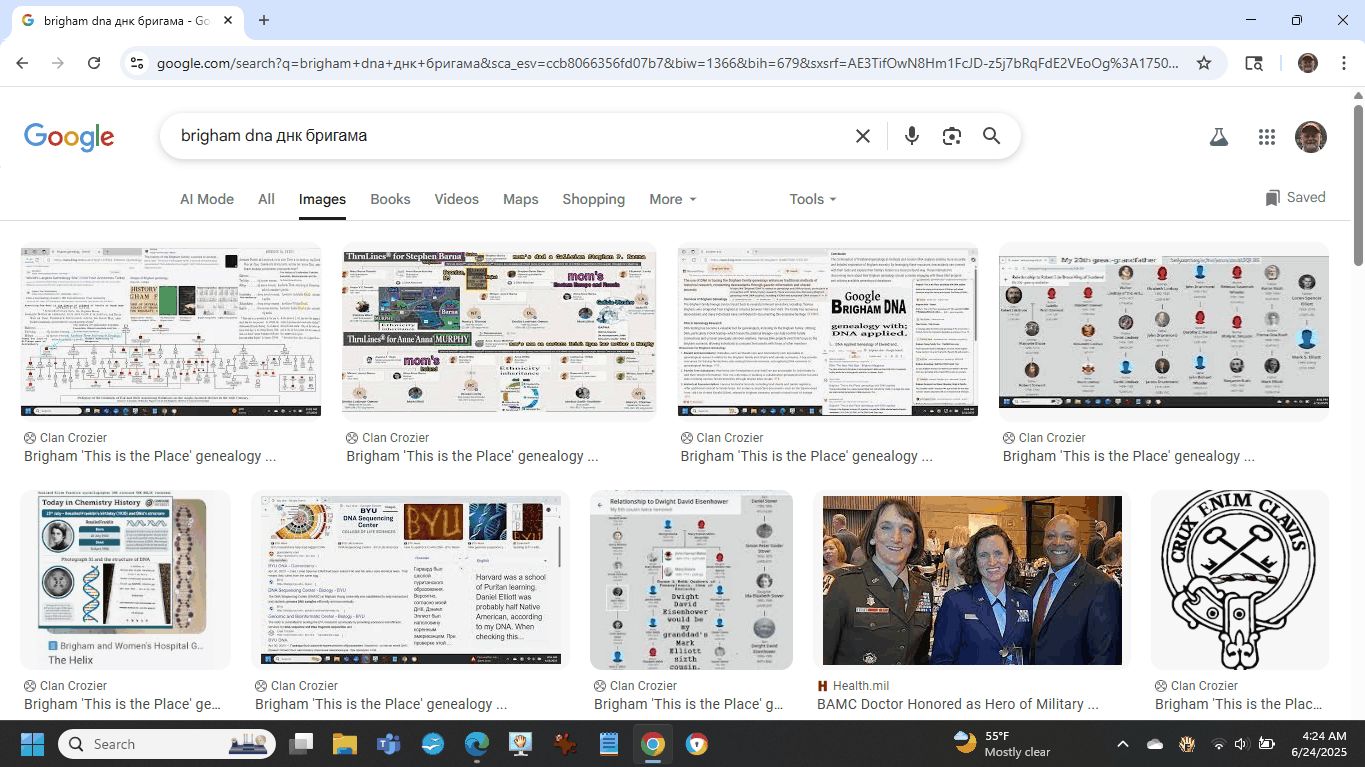
Task: Go back using the browser back arrow
Action: 22,63
